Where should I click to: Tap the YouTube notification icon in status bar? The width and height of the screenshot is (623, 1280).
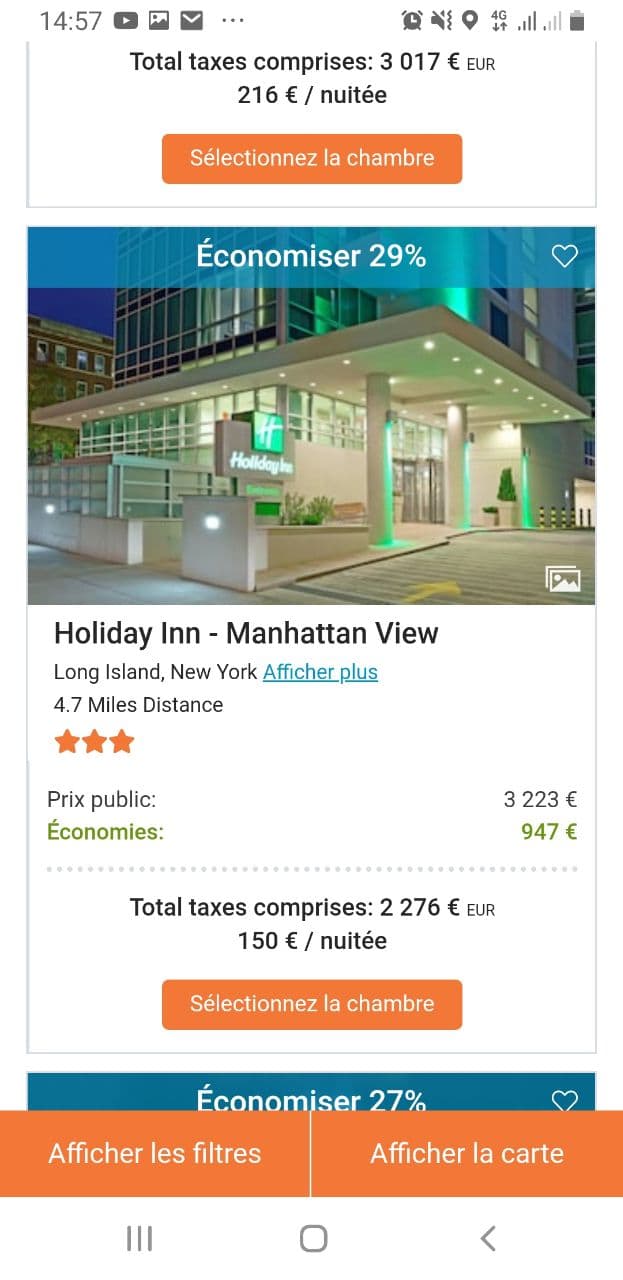(126, 20)
